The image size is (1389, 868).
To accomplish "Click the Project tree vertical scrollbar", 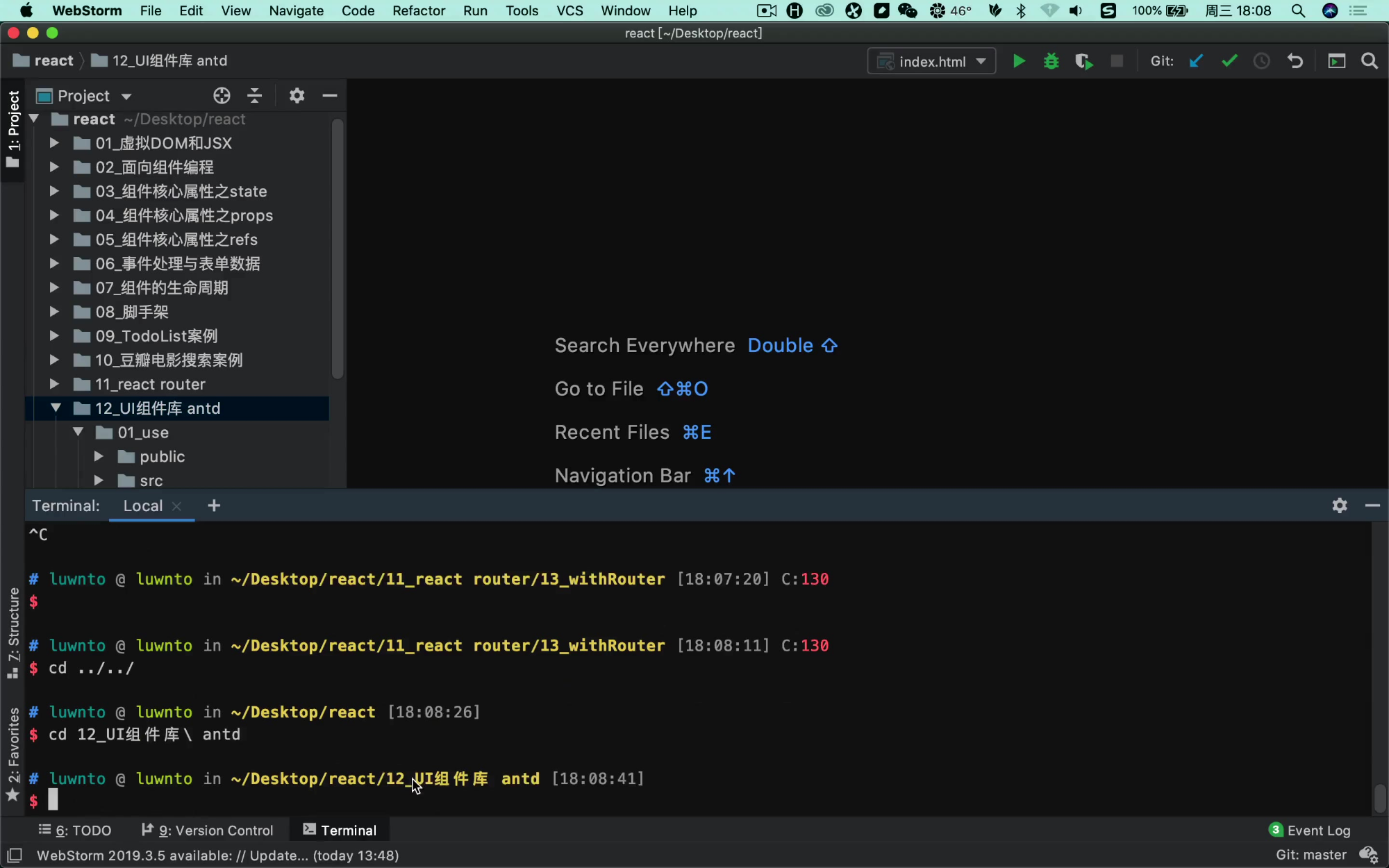I will point(338,250).
